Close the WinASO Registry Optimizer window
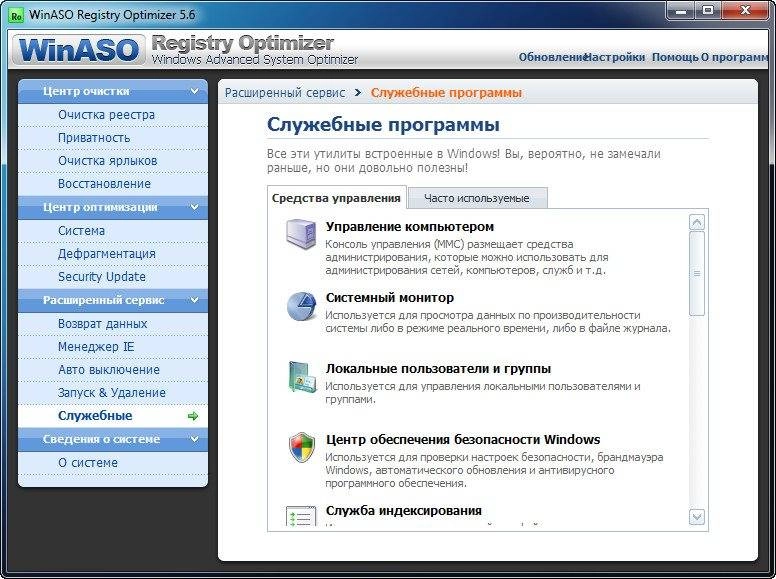Screen dimensions: 776x579 click(745, 10)
